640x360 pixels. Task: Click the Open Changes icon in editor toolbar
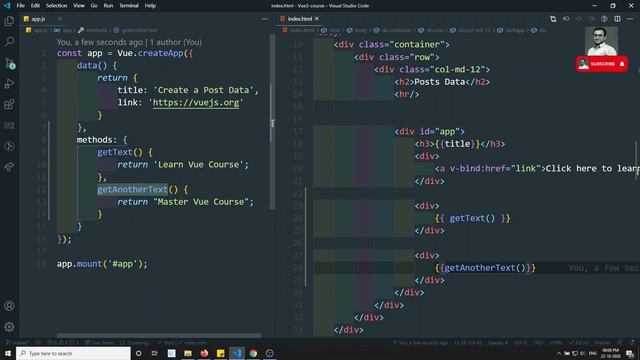click(553, 19)
